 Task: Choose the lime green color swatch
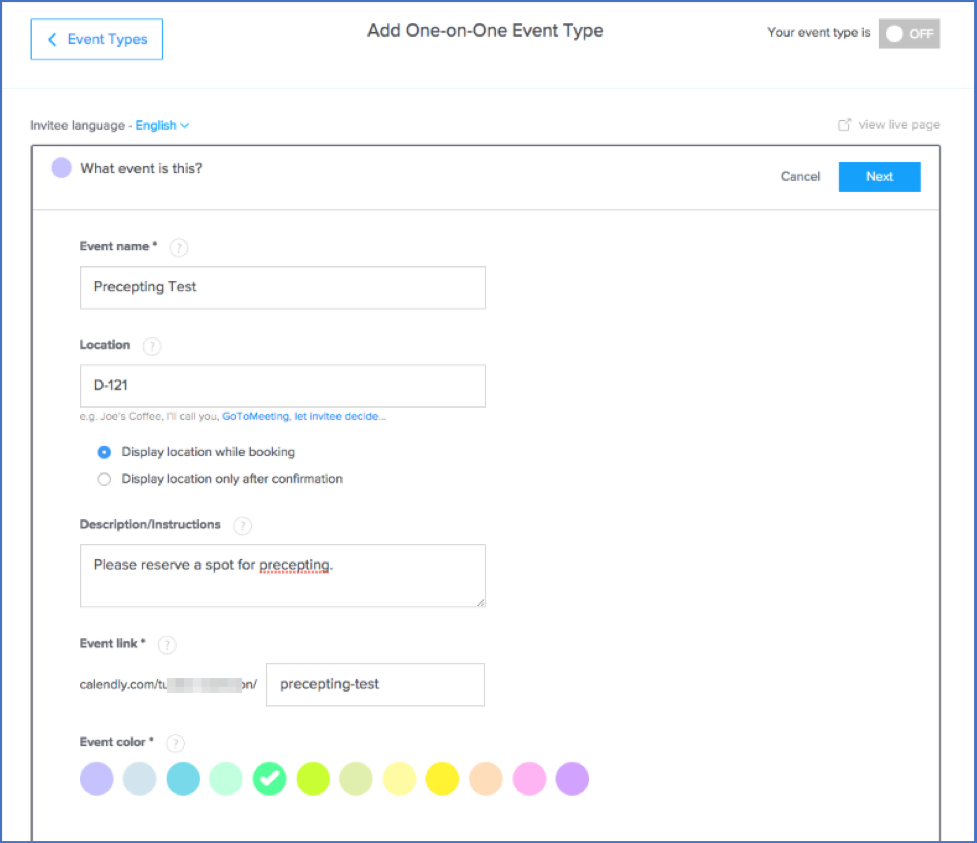[x=313, y=779]
